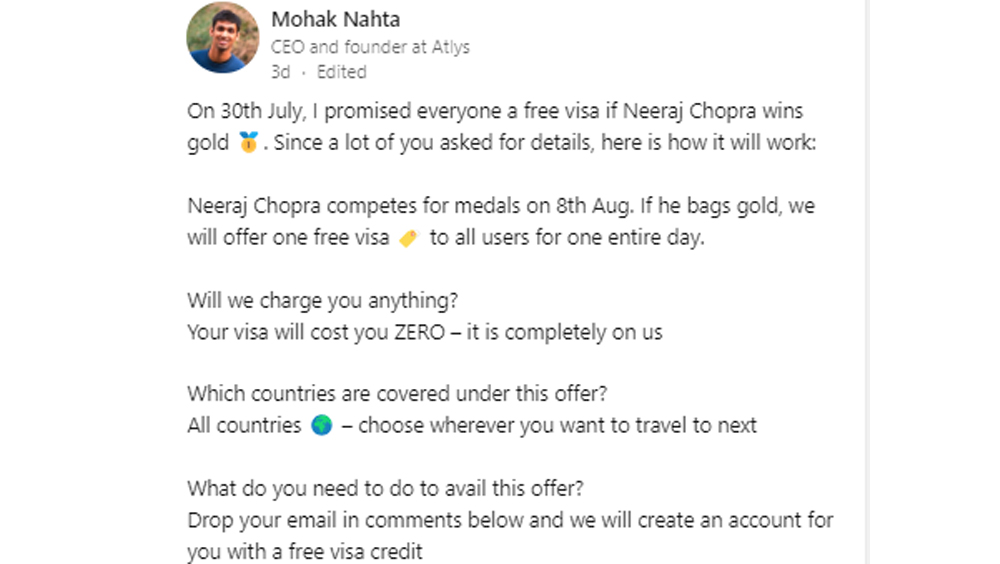Viewport: 1000px width, 564px height.
Task: Click the '3d' post timestamp
Action: coord(280,72)
